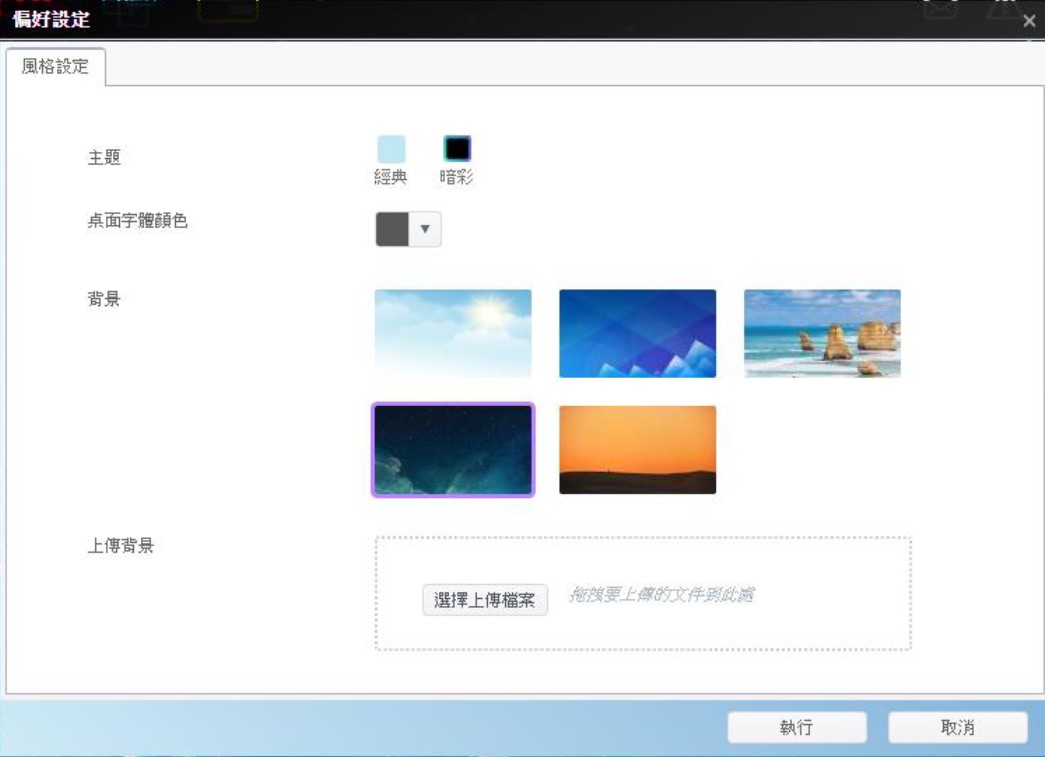The image size is (1045, 757).
Task: Click the 上傳背景 label
Action: 121,546
